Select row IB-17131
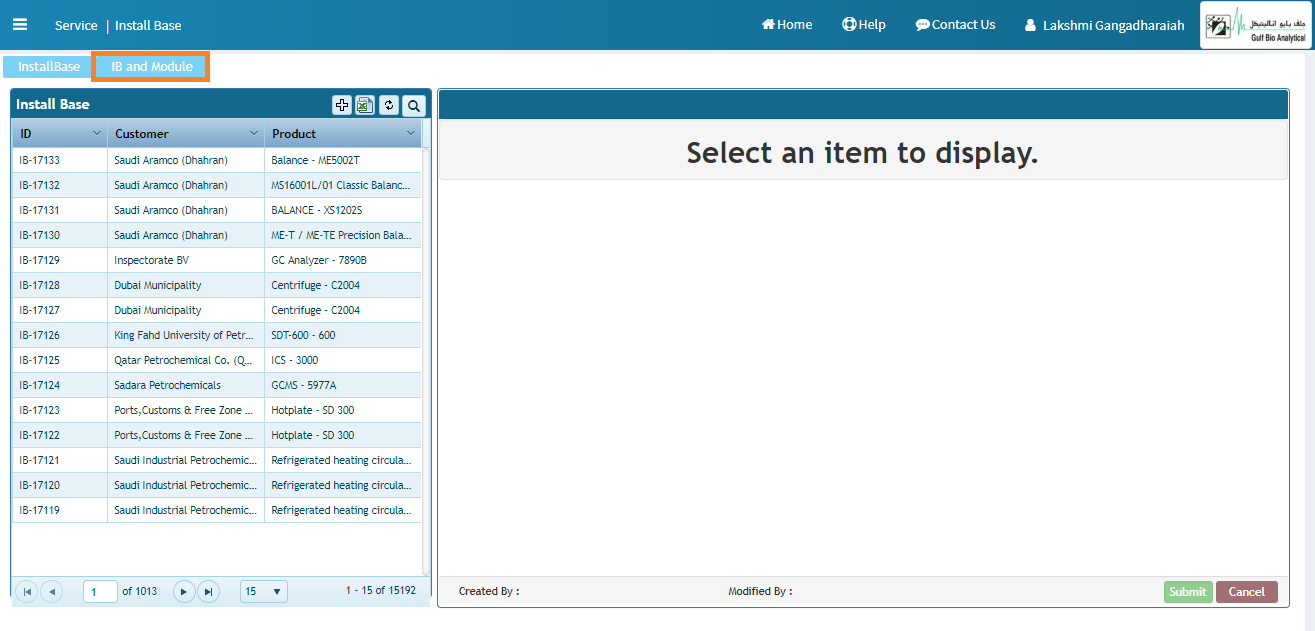The height and width of the screenshot is (631, 1315). (x=217, y=210)
